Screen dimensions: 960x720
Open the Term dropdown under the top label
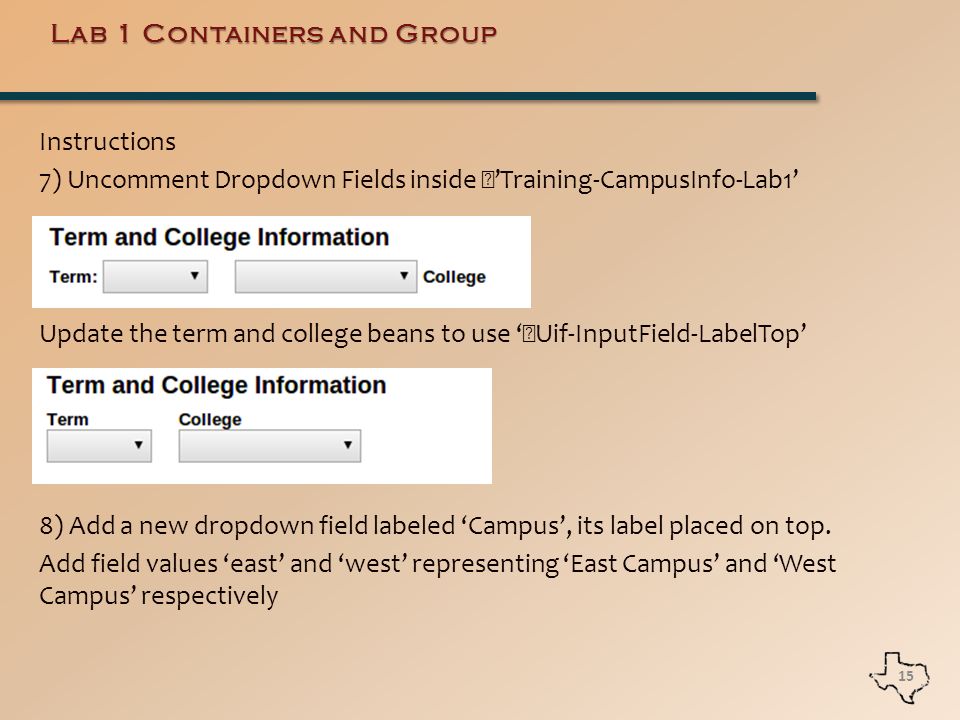click(99, 446)
